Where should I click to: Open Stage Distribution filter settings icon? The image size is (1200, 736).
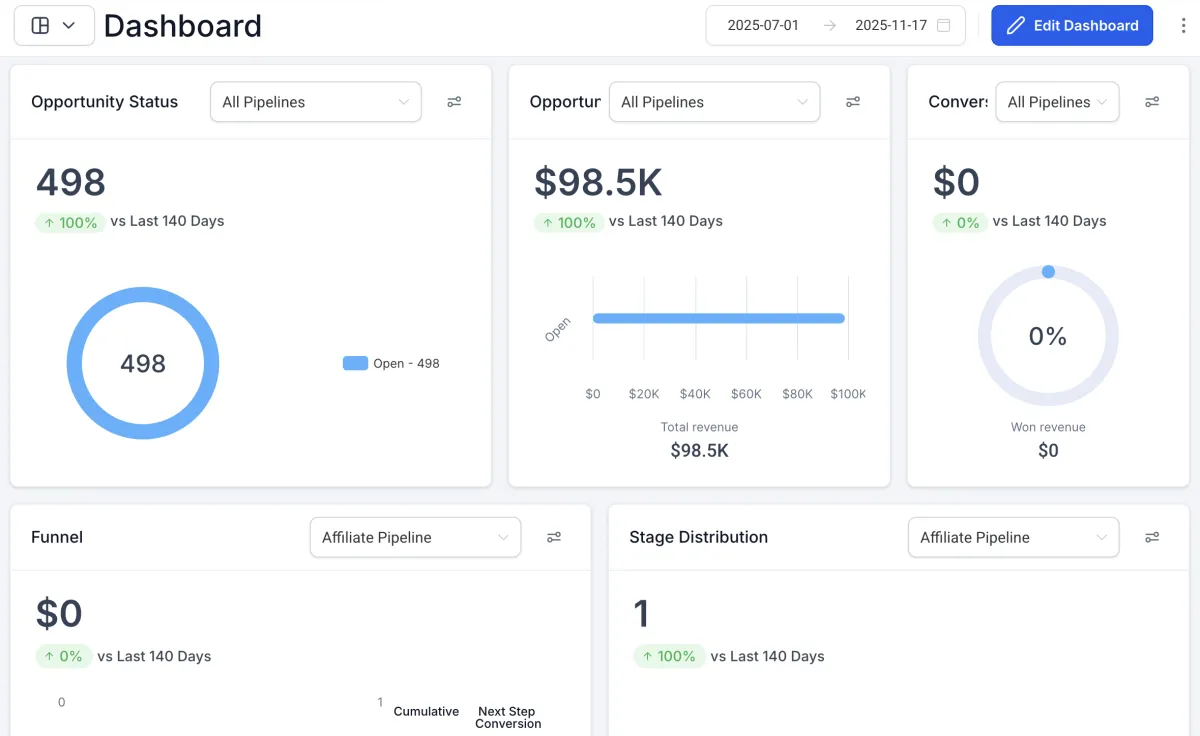tap(1152, 538)
